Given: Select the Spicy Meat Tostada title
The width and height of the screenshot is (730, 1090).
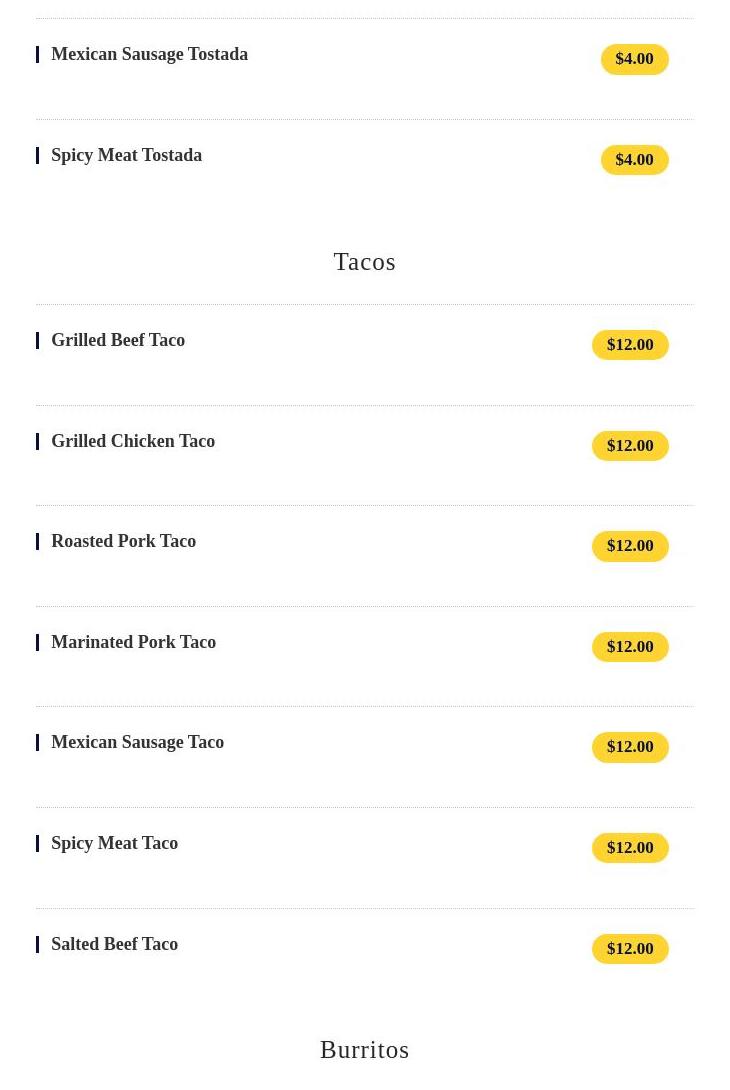Looking at the screenshot, I should click(x=126, y=156).
